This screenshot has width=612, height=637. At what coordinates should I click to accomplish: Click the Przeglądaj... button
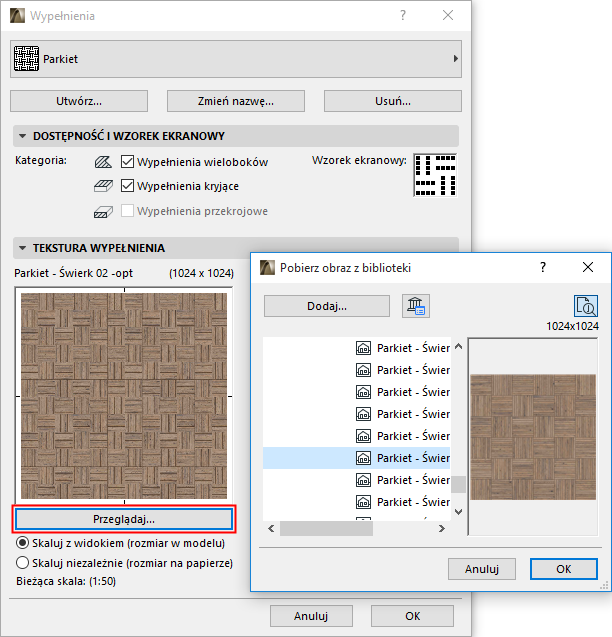point(124,519)
